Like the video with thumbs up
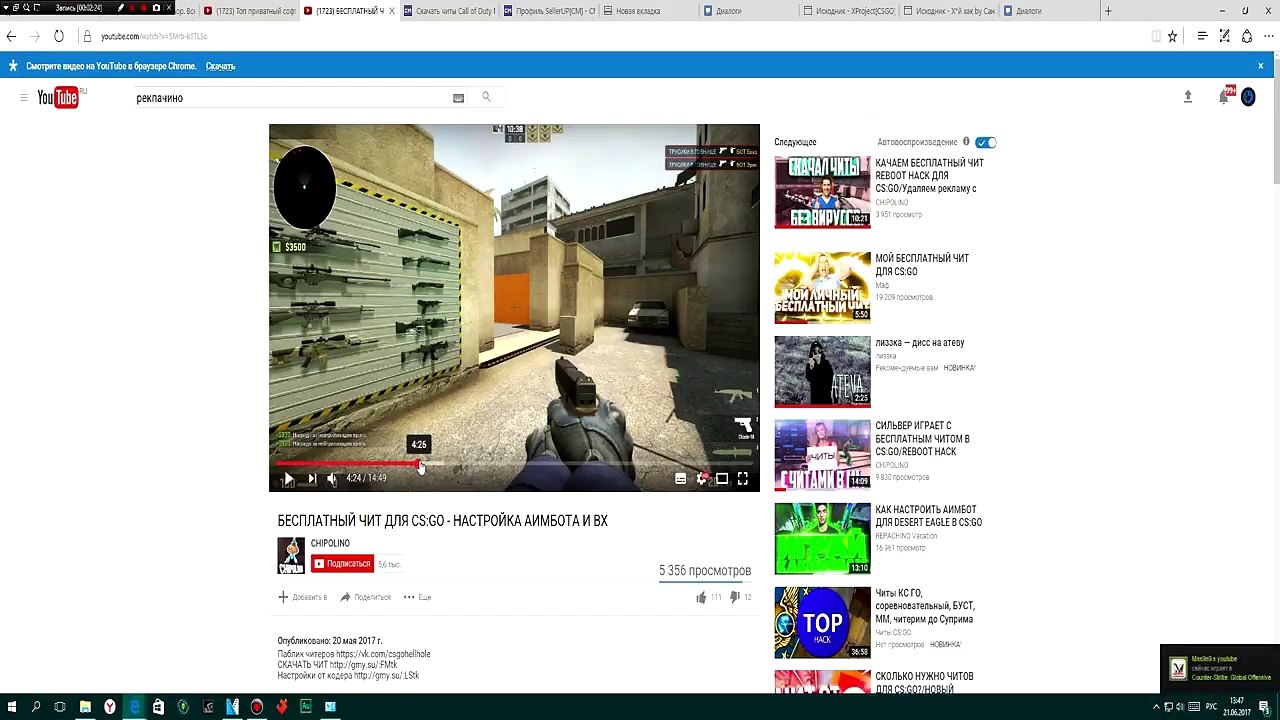Viewport: 1280px width, 720px height. [x=702, y=597]
